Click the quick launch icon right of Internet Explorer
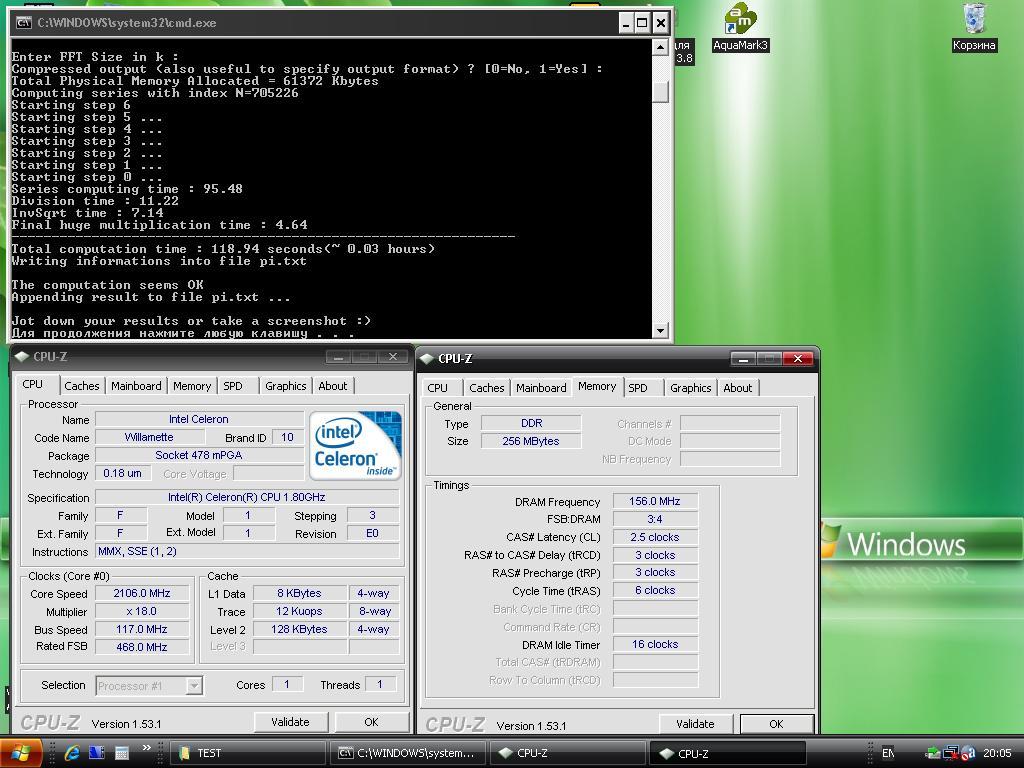The image size is (1024, 768). [97, 753]
